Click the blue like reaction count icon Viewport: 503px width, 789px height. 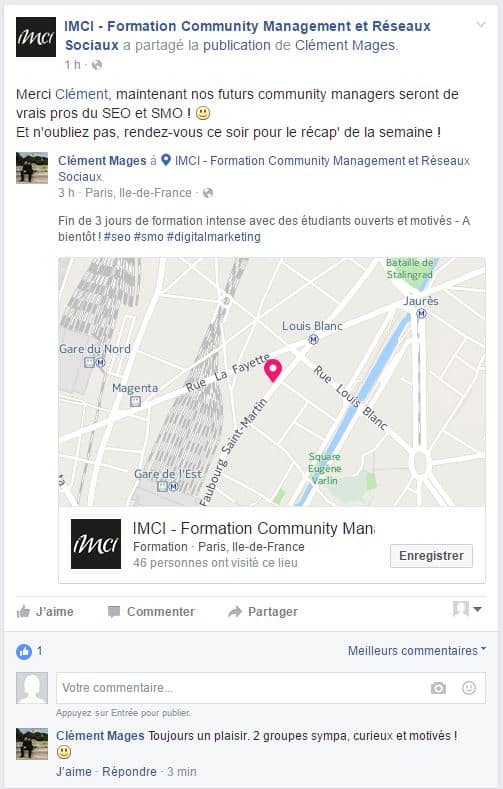[24, 651]
